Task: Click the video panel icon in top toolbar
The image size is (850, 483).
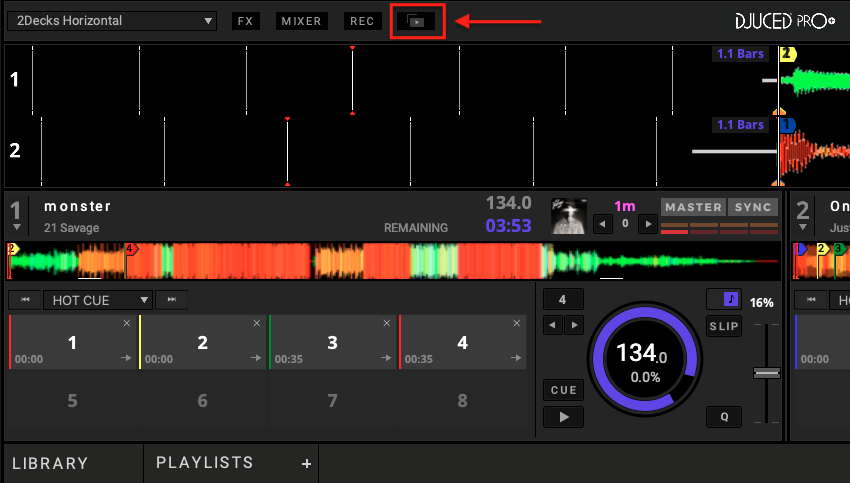Action: [415, 21]
